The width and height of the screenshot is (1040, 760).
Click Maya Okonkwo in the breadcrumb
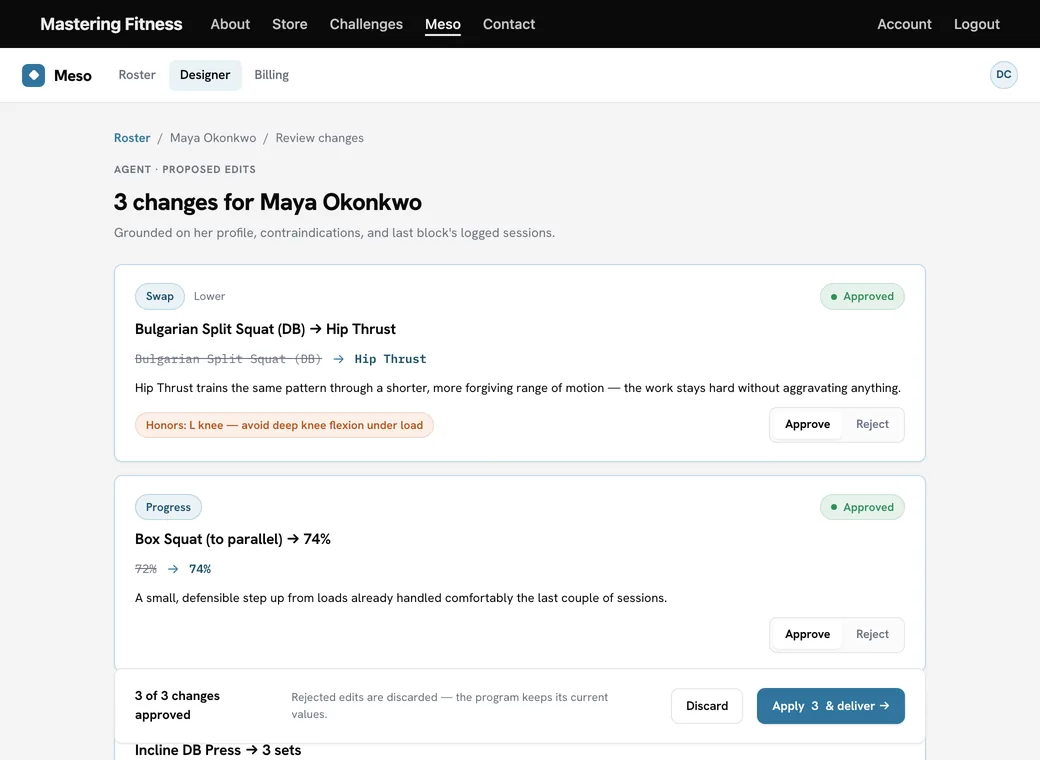click(213, 138)
